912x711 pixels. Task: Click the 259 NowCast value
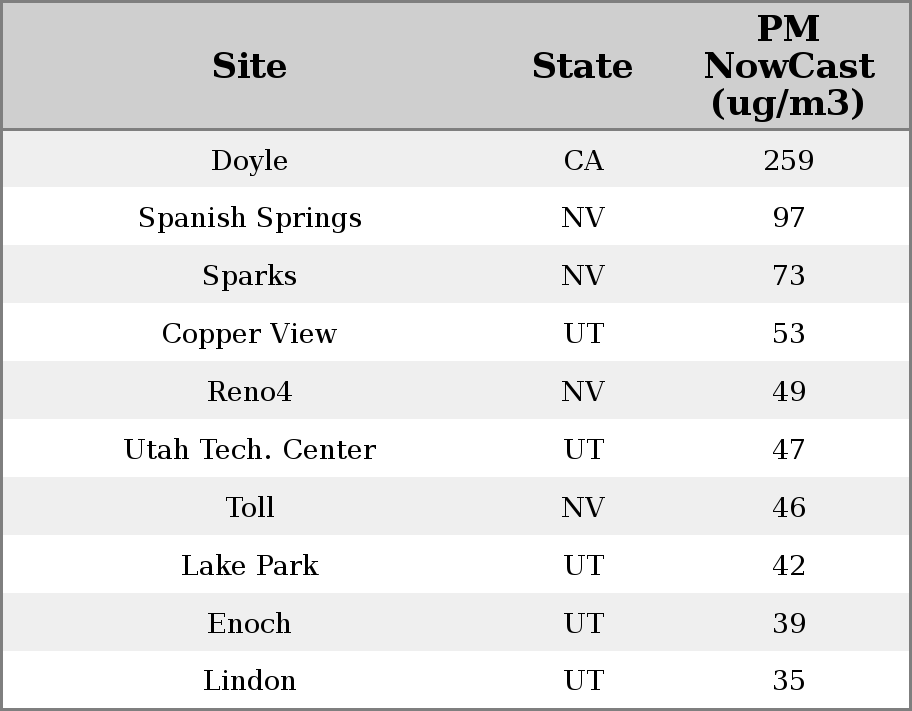[788, 161]
